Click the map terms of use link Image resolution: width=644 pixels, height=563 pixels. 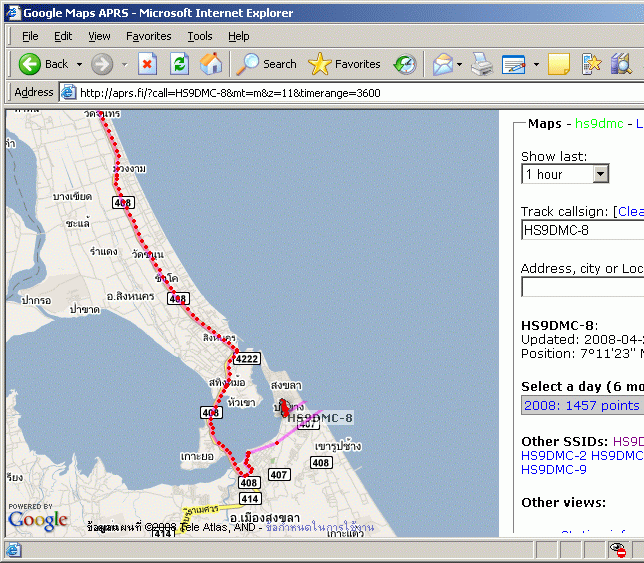click(320, 527)
